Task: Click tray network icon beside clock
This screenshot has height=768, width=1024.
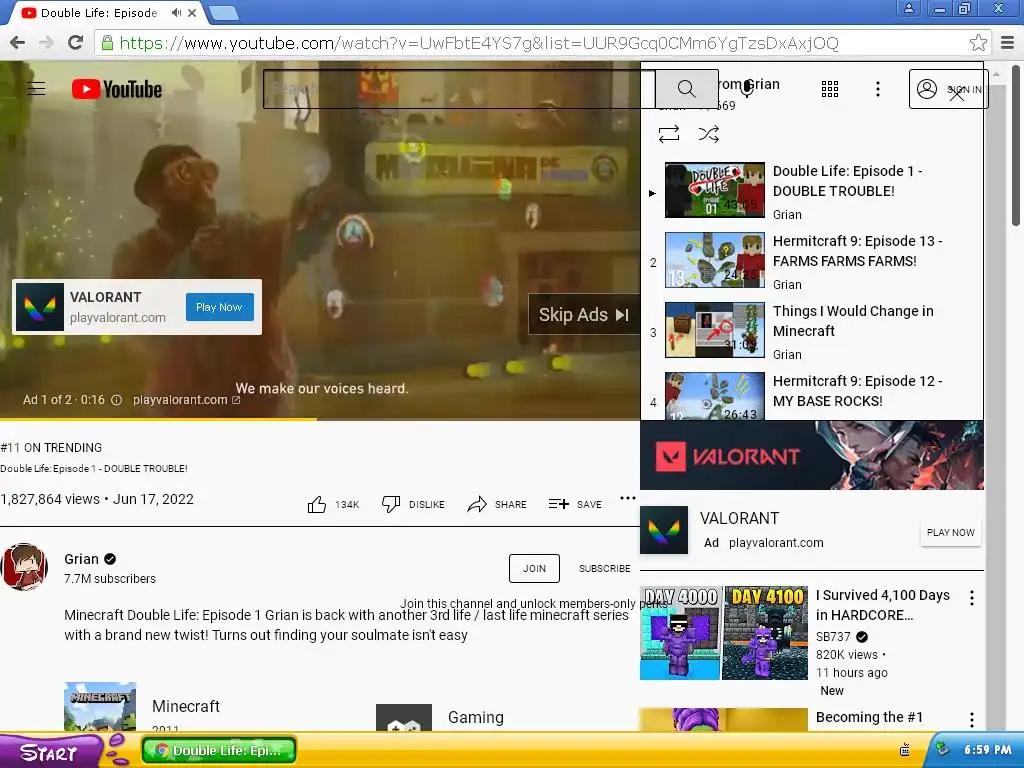Action: point(942,749)
